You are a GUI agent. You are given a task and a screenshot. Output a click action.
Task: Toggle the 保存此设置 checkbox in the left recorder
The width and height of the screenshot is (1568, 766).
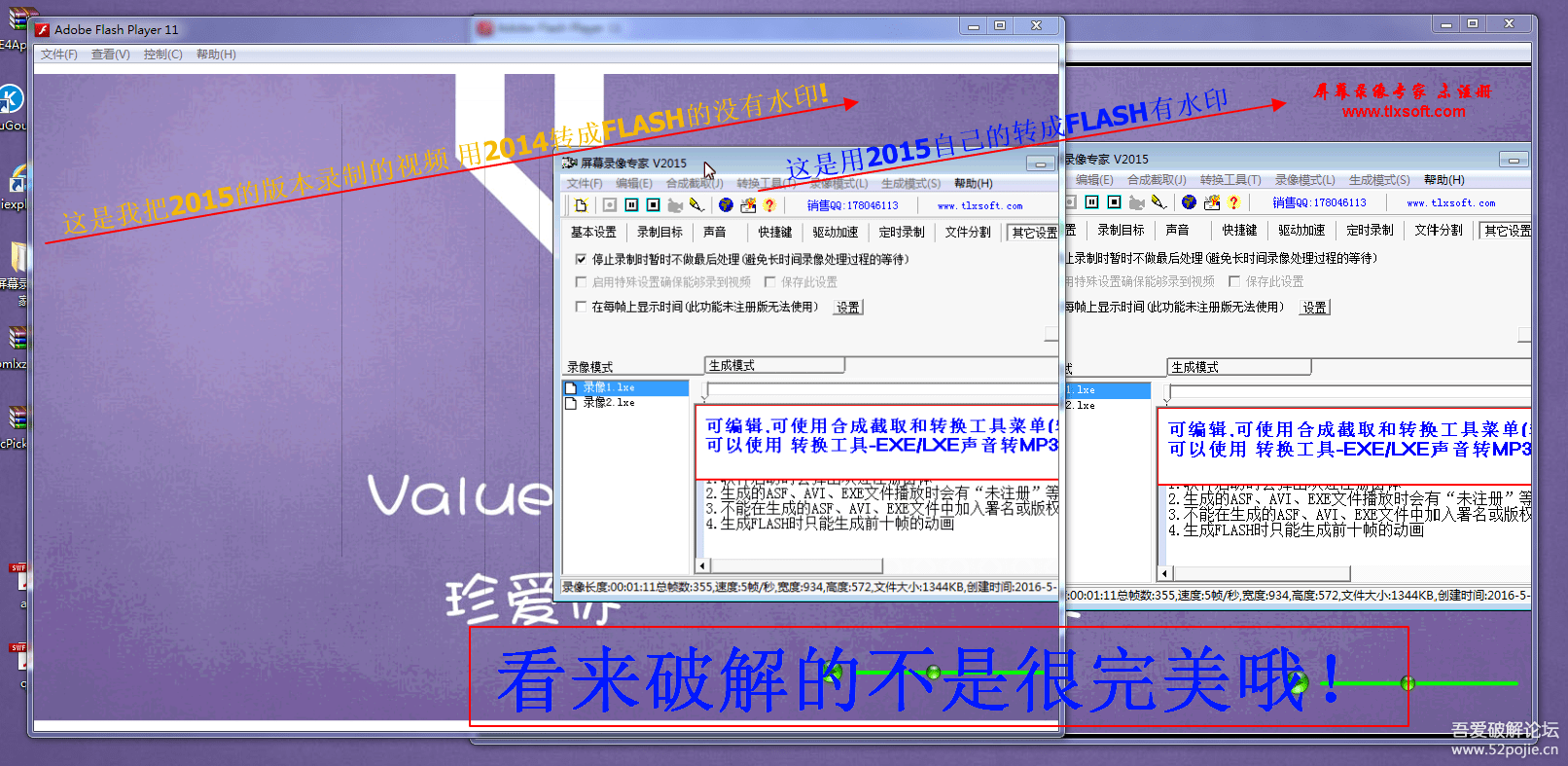pos(769,282)
